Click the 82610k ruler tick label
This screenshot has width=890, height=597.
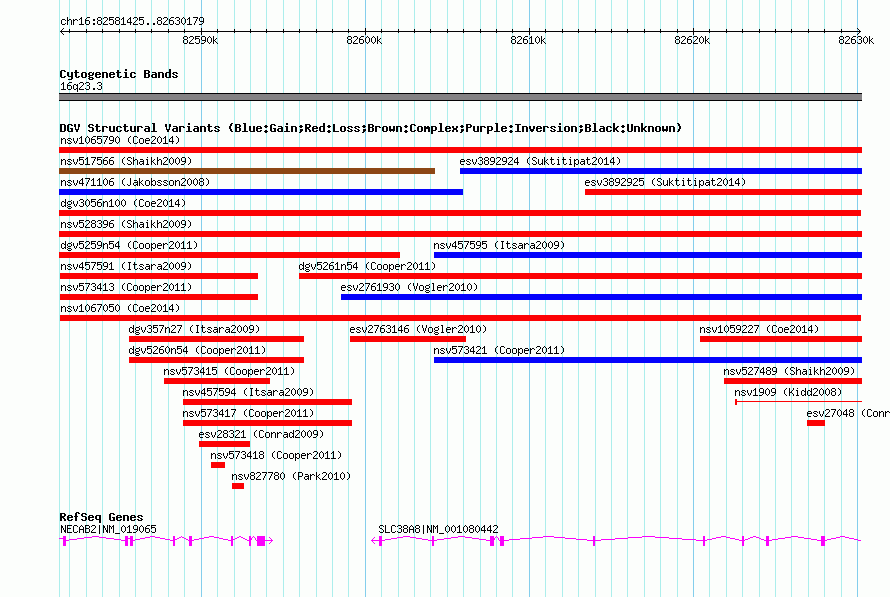tap(528, 41)
